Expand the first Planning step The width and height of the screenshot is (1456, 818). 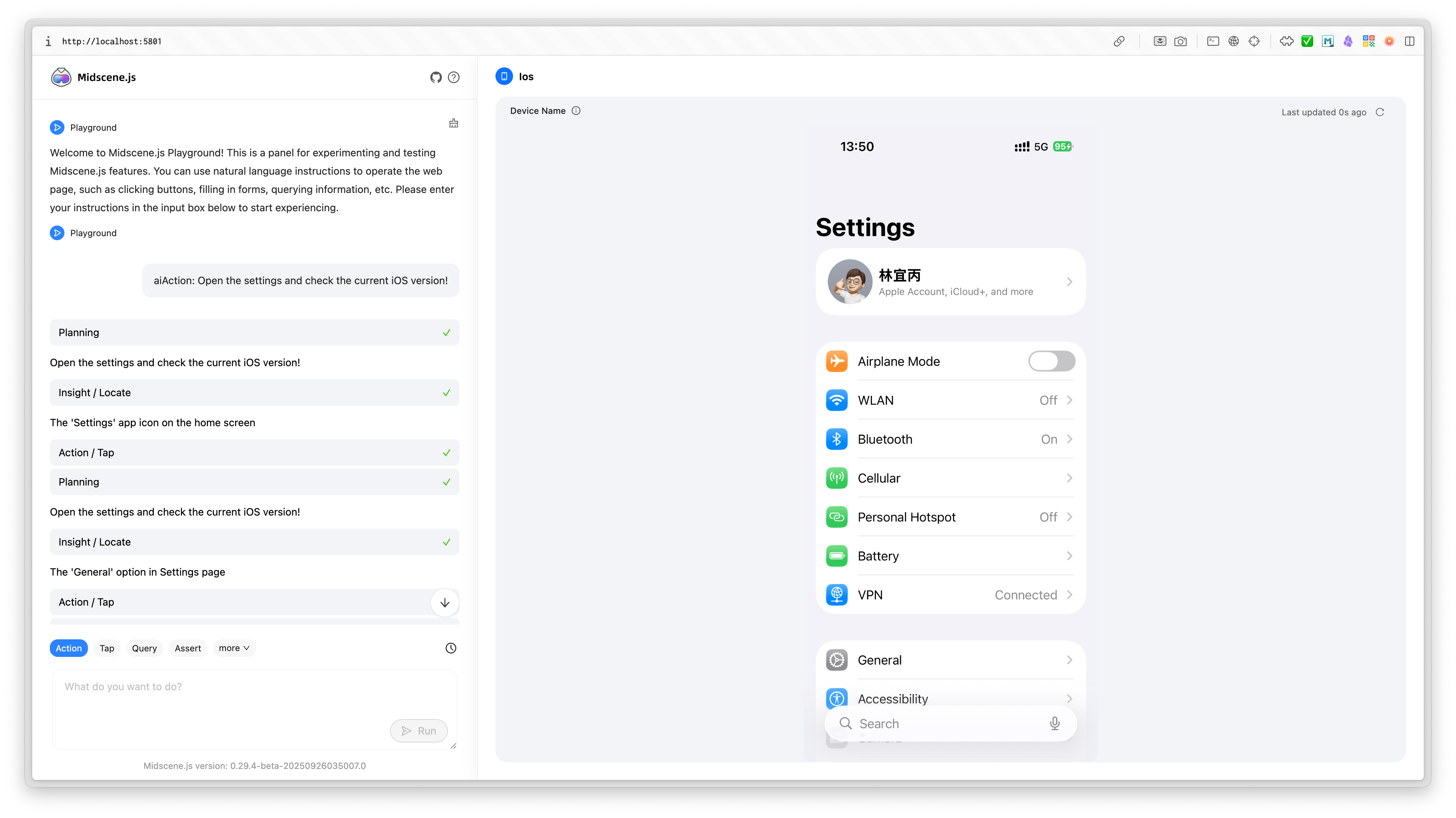(x=255, y=332)
